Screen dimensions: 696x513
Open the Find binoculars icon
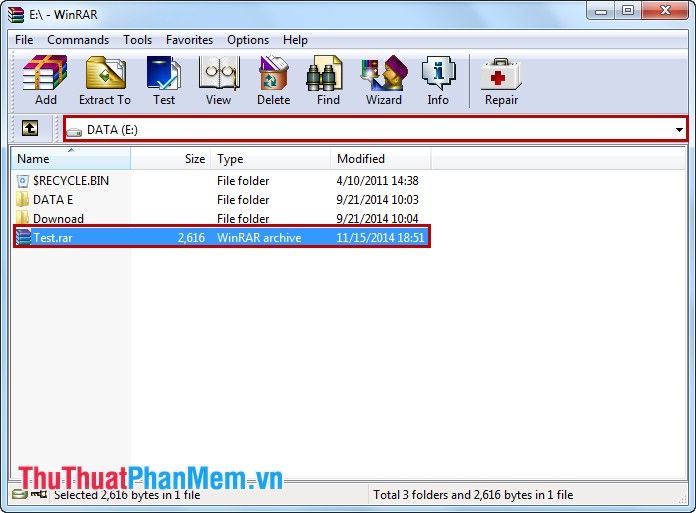pyautogui.click(x=325, y=73)
